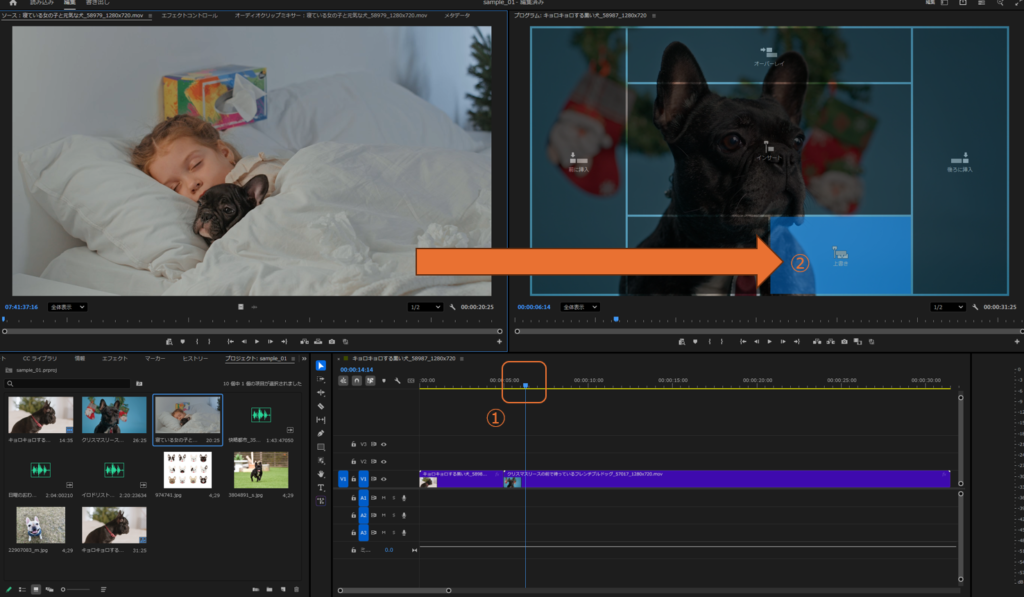Screen dimensions: 1024x597
Task: Open timeline display settings wrench icon
Action: [x=397, y=380]
